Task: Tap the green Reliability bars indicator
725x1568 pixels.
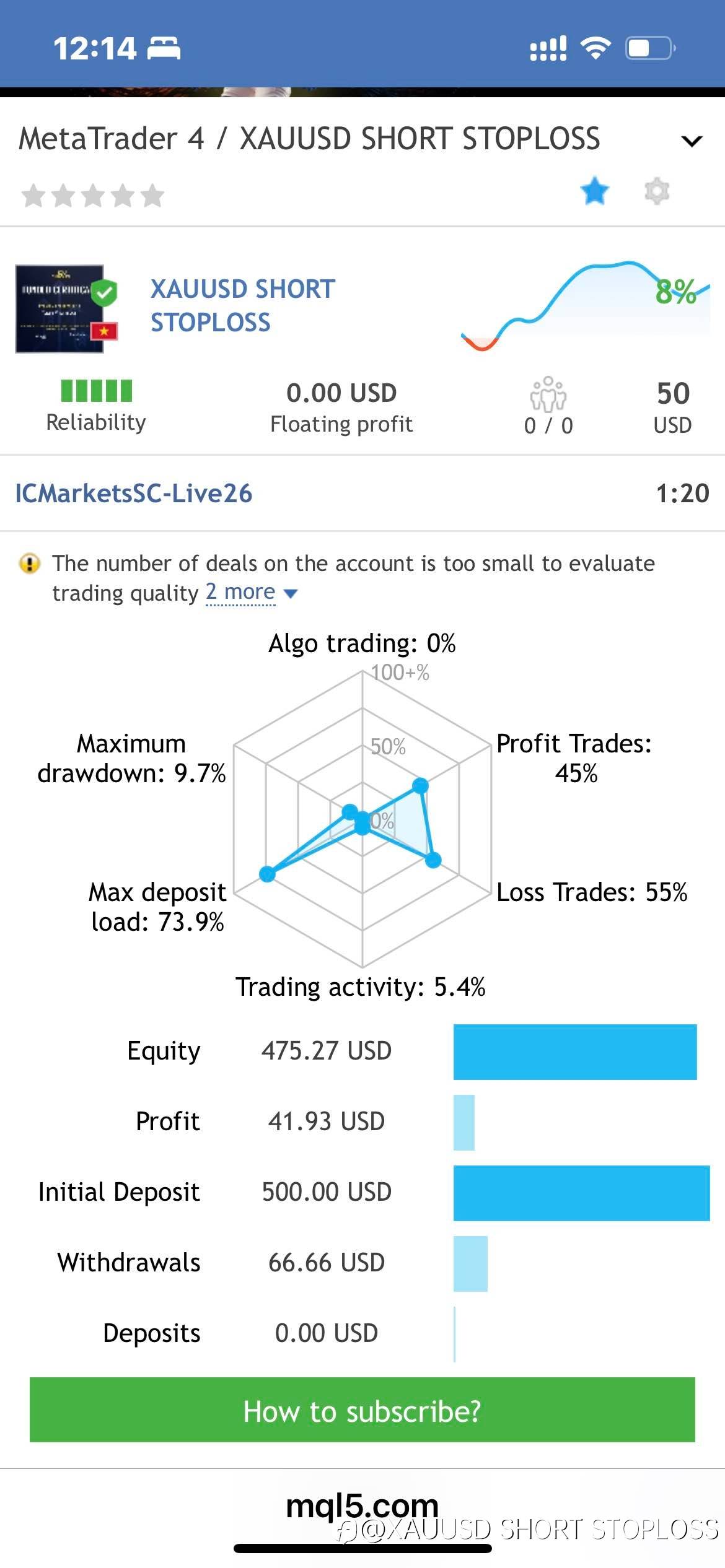Action: pos(96,391)
